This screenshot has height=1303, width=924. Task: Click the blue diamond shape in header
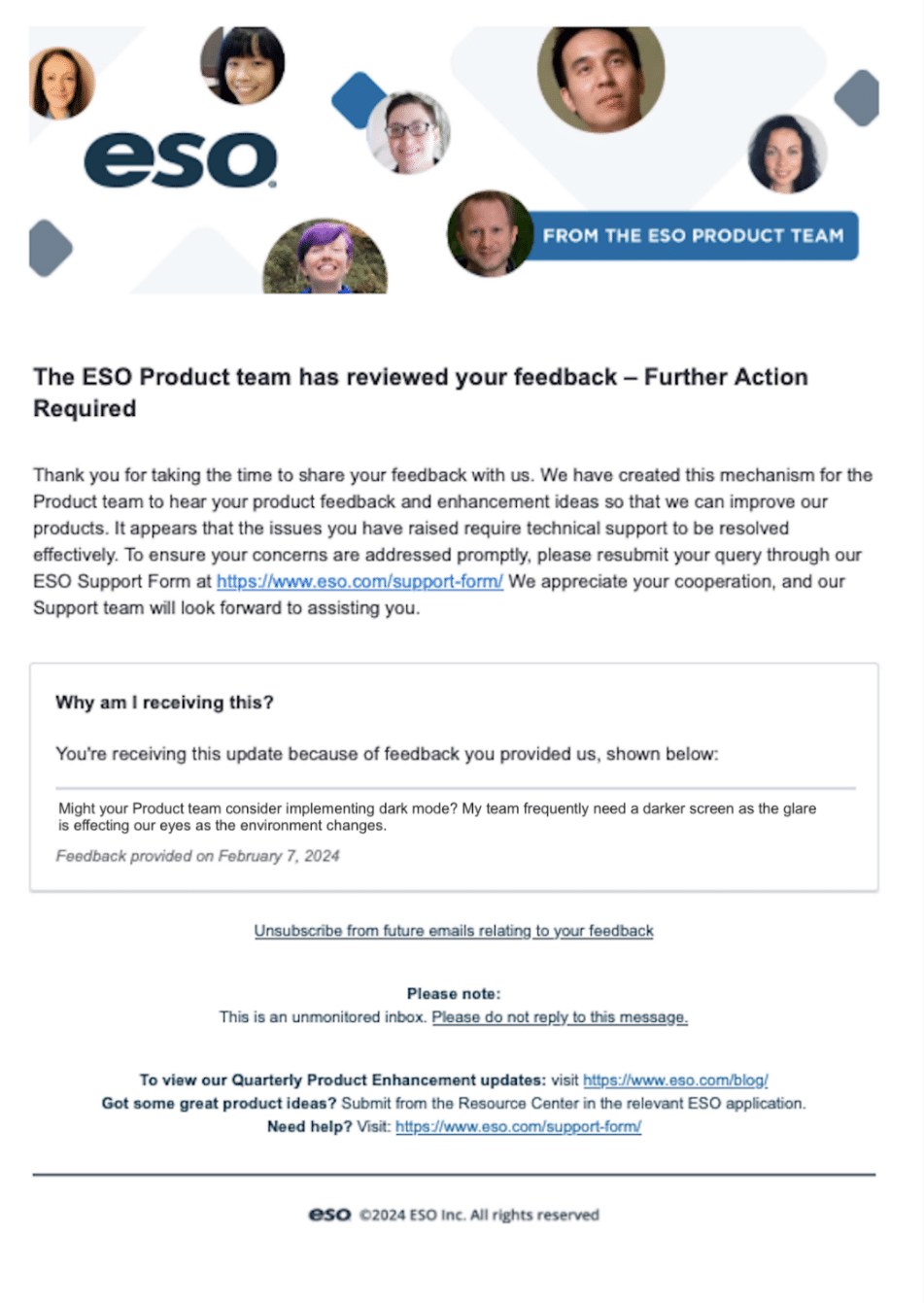(x=359, y=99)
